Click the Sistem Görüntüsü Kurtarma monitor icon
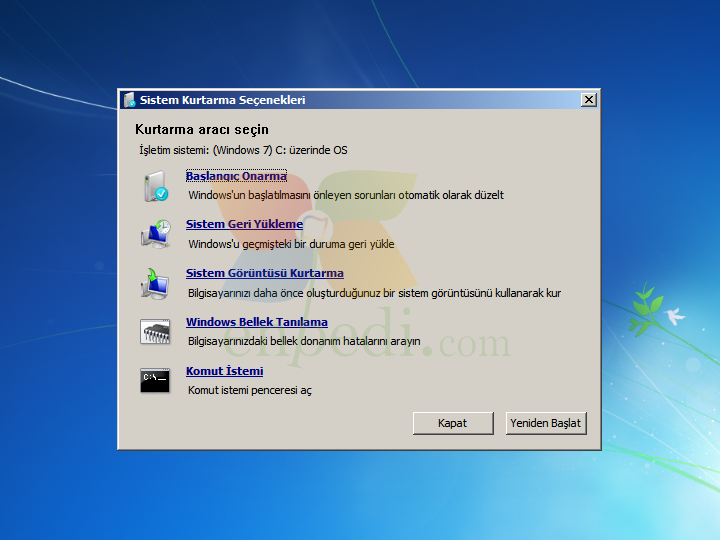Screen dimensions: 720x540 click(155, 284)
